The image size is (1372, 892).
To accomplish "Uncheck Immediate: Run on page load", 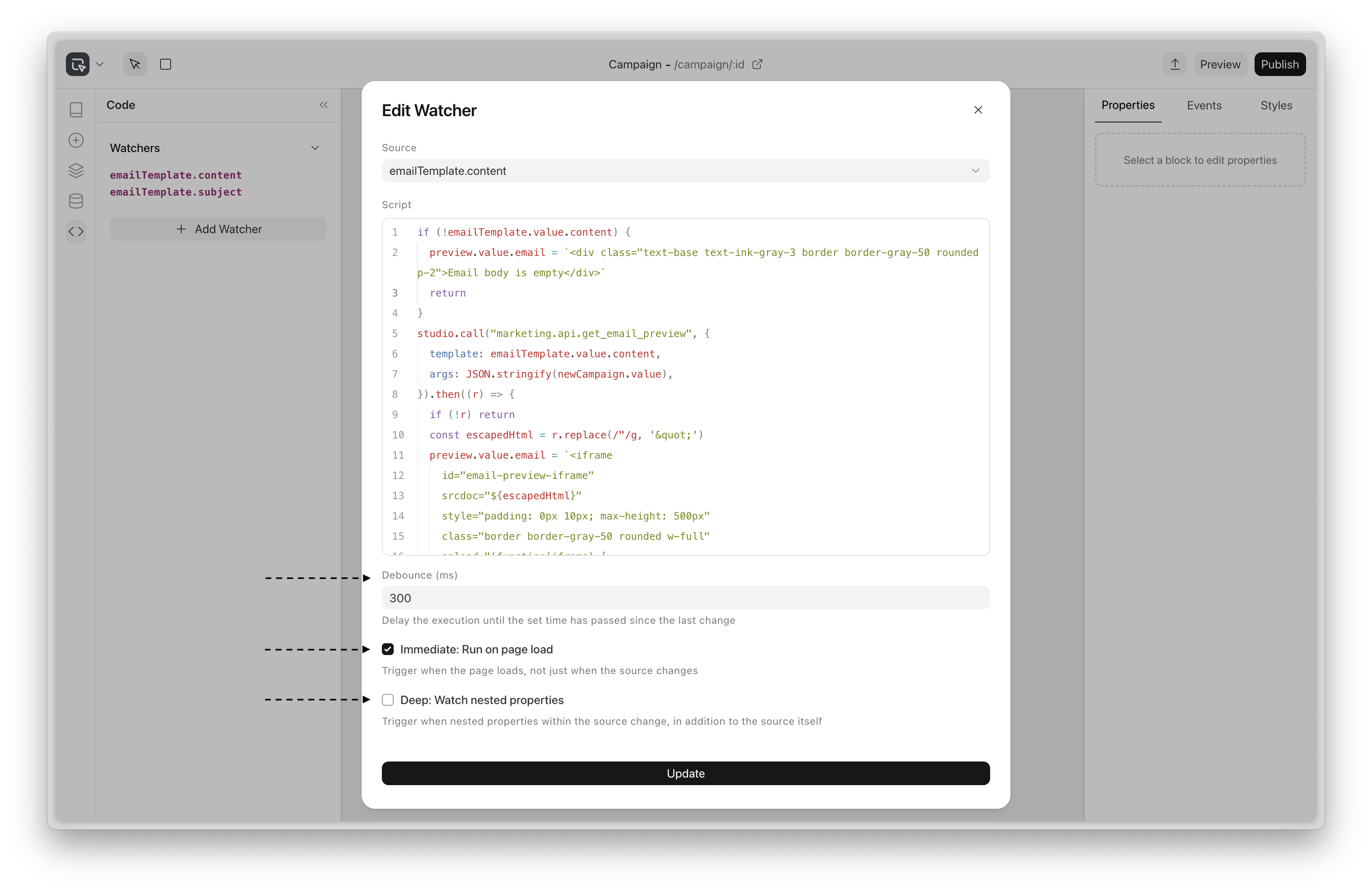I will [388, 650].
